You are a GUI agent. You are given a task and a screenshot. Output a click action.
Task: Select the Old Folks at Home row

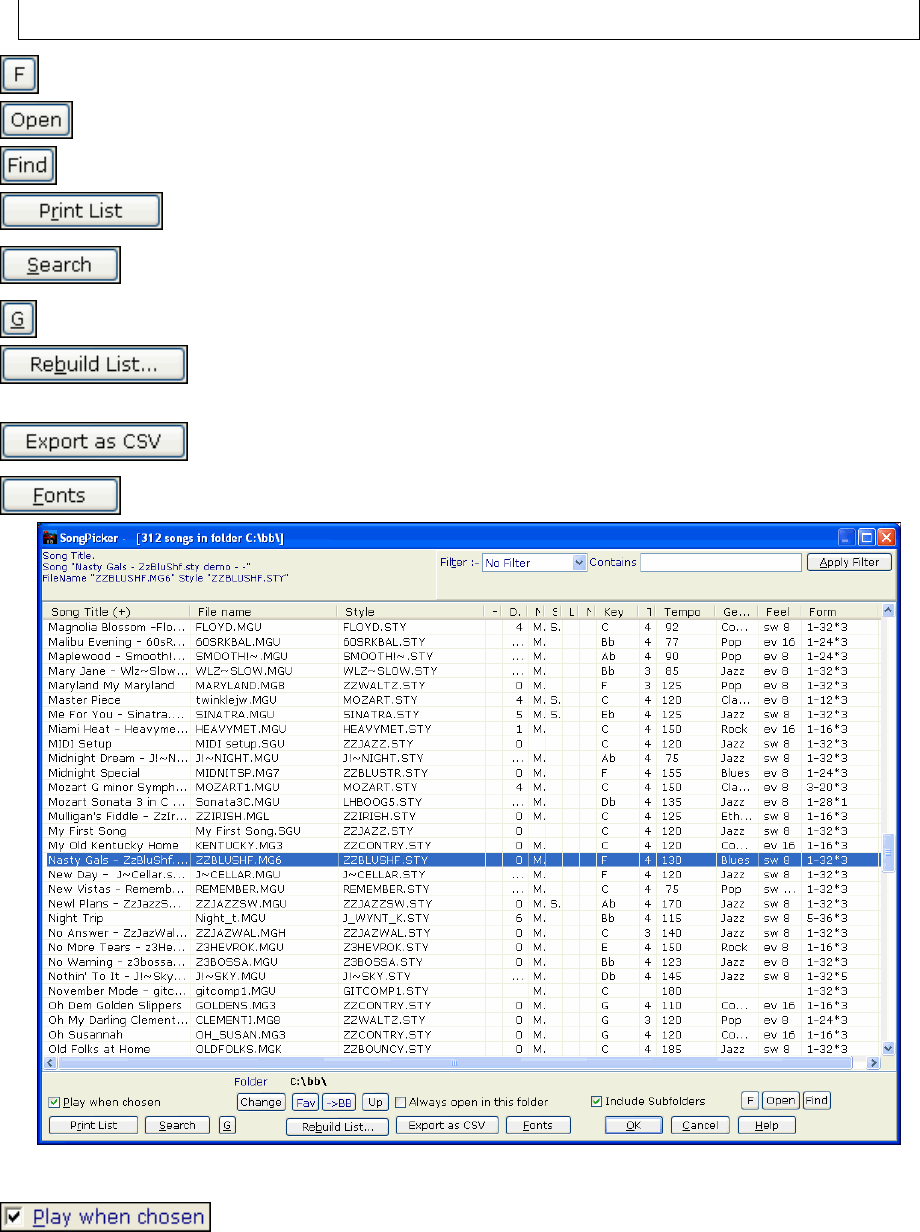coord(462,1048)
